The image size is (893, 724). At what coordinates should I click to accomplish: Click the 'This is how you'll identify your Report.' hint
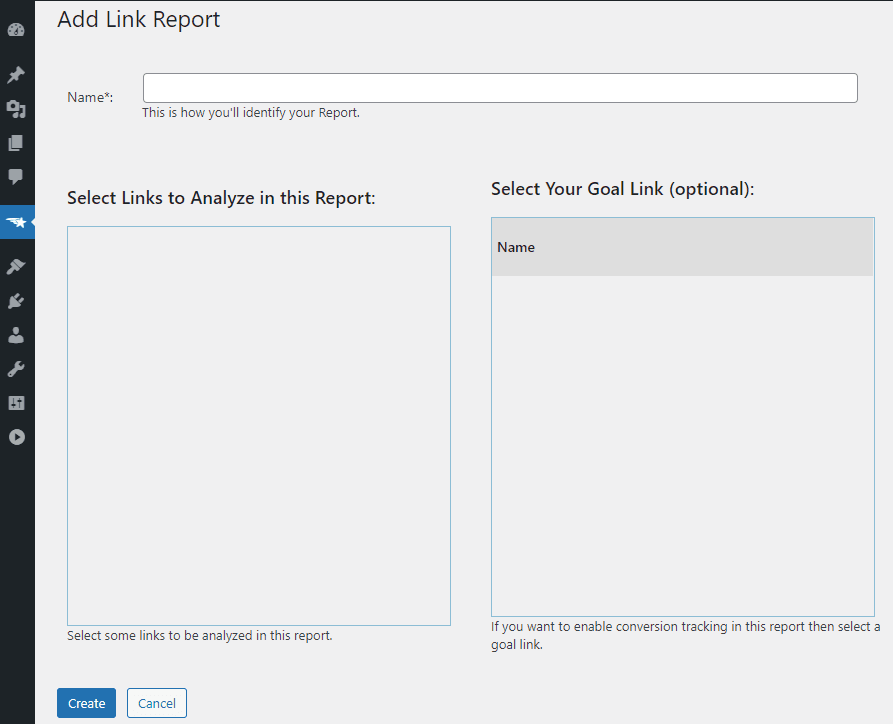point(251,113)
